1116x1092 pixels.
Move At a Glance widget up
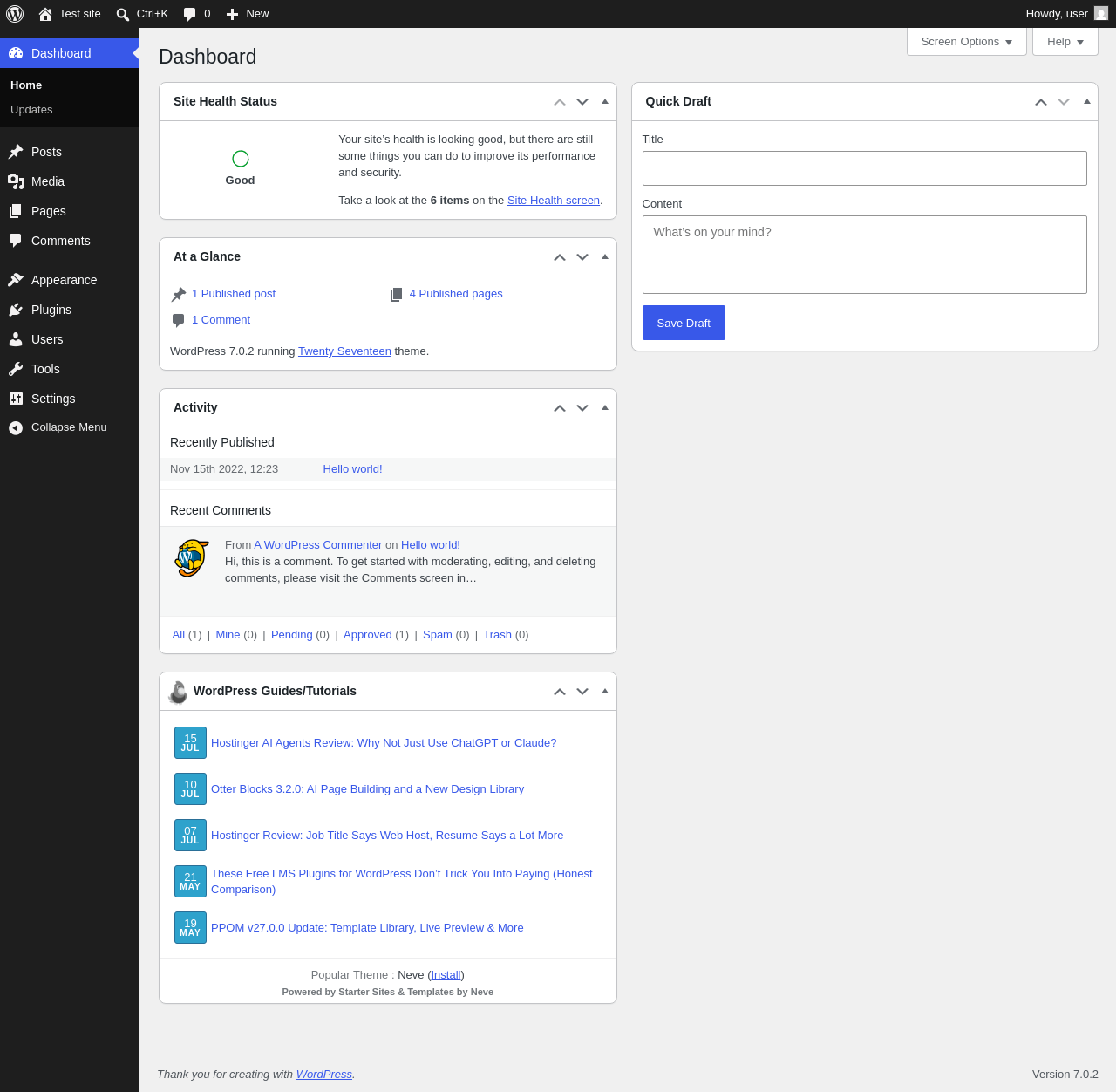[560, 257]
